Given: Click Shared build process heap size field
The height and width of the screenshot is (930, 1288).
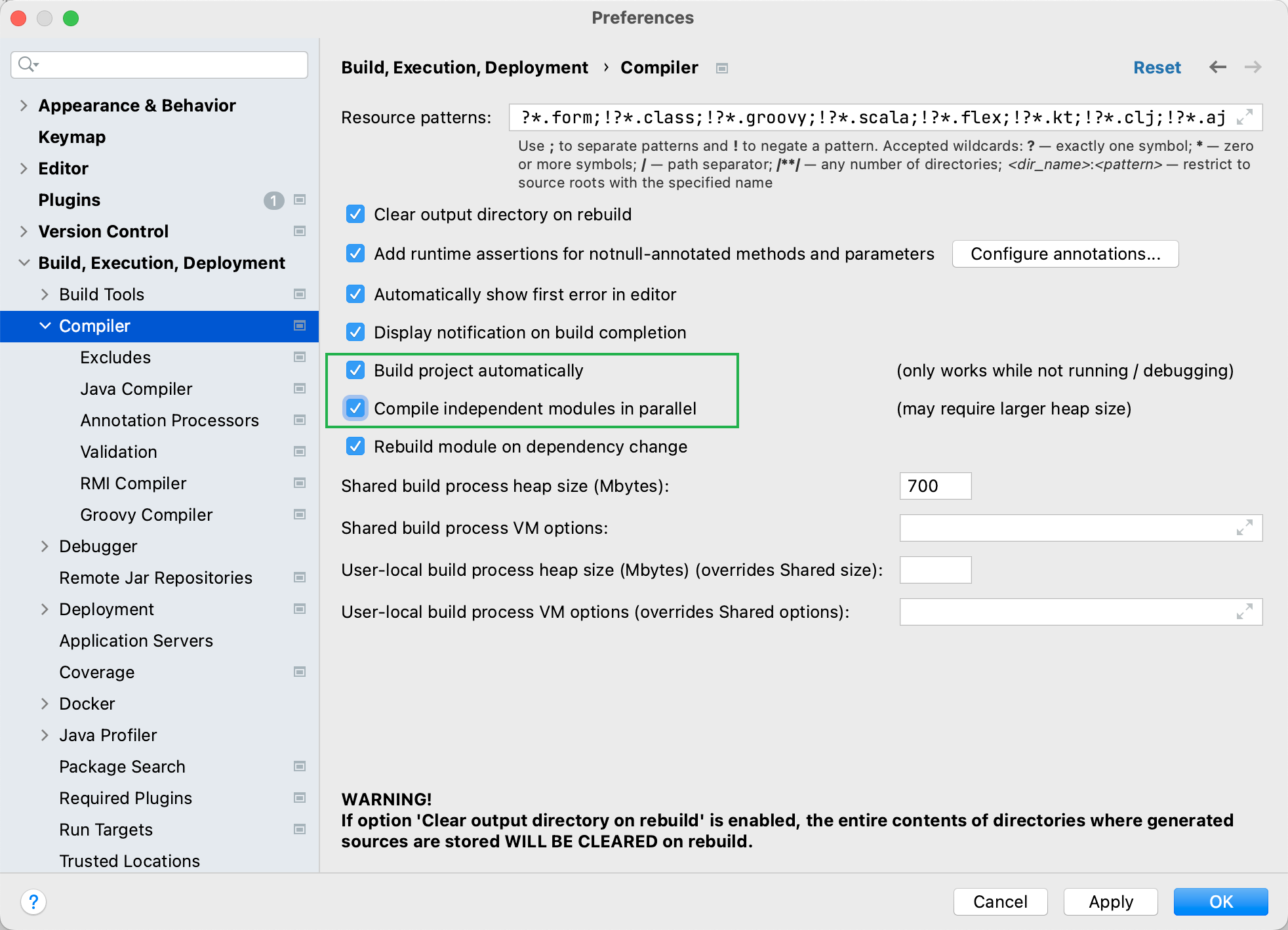Looking at the screenshot, I should 935,486.
